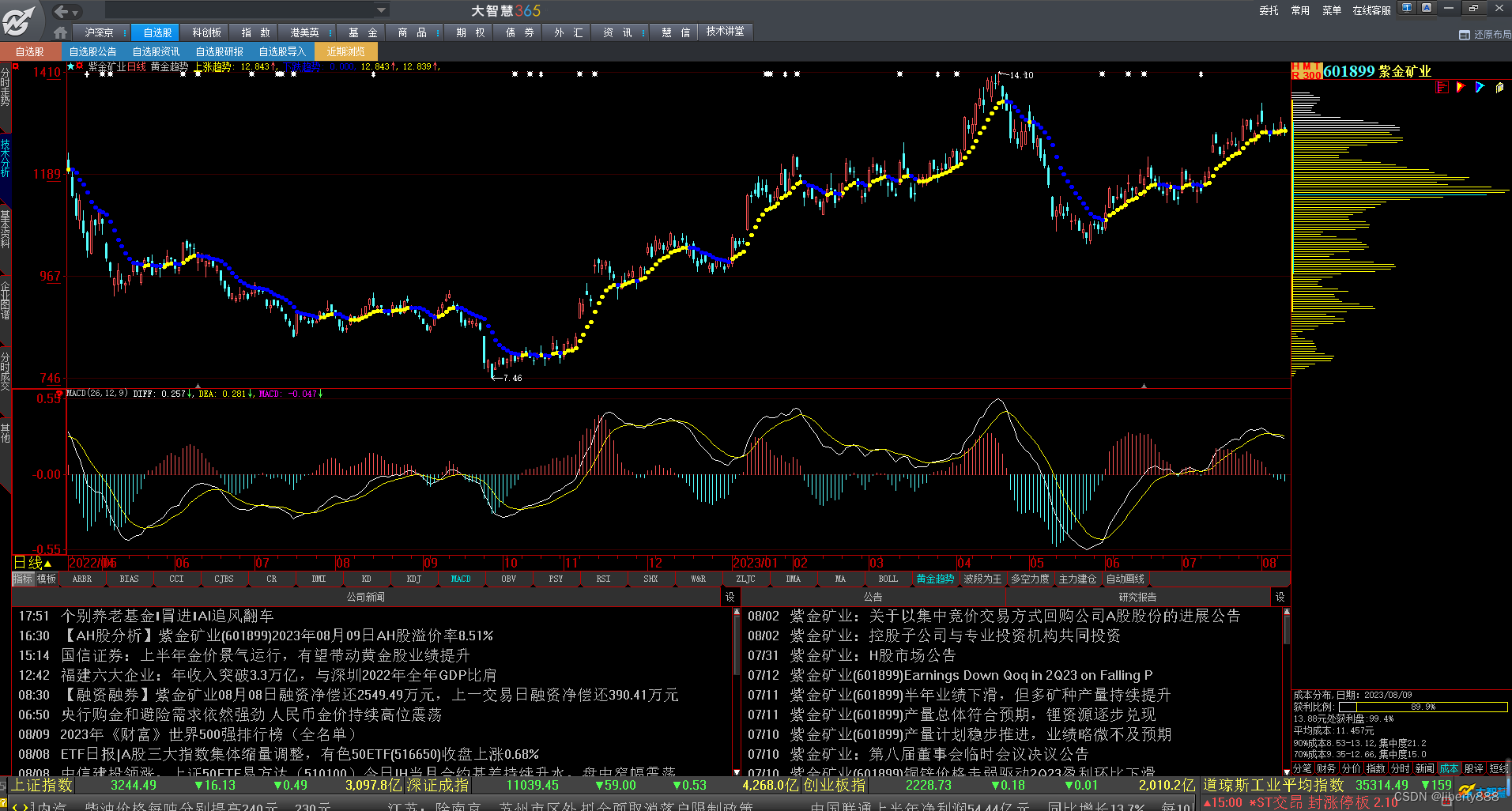The width and height of the screenshot is (1512, 811).
Task: Select the red cost distribution bars icon
Action: [1442, 87]
